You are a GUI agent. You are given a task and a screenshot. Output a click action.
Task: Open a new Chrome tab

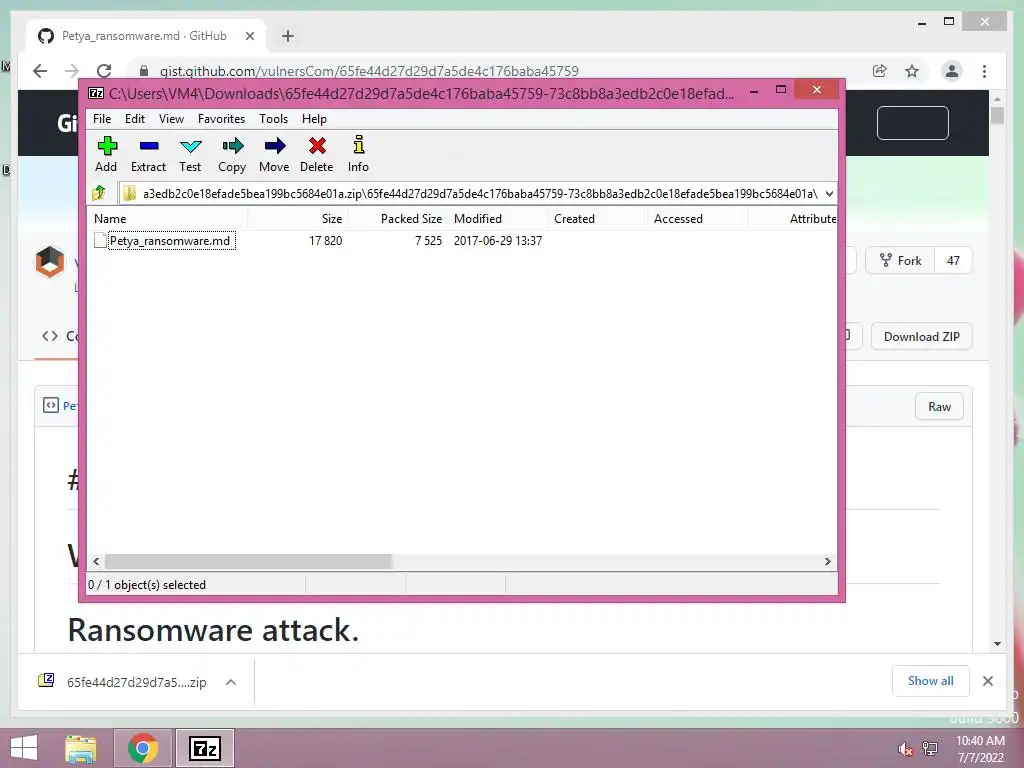(x=288, y=36)
